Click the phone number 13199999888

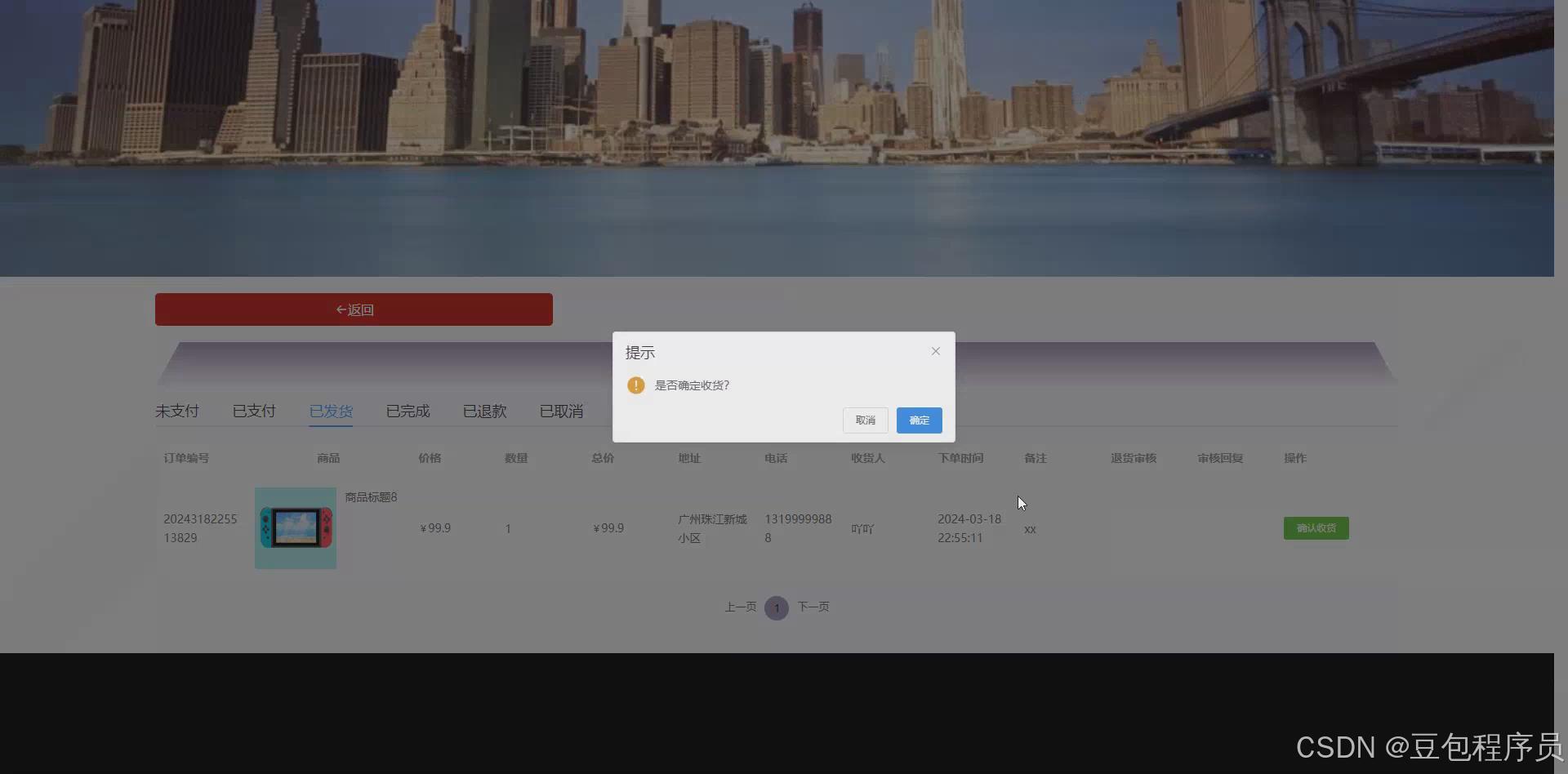798,528
